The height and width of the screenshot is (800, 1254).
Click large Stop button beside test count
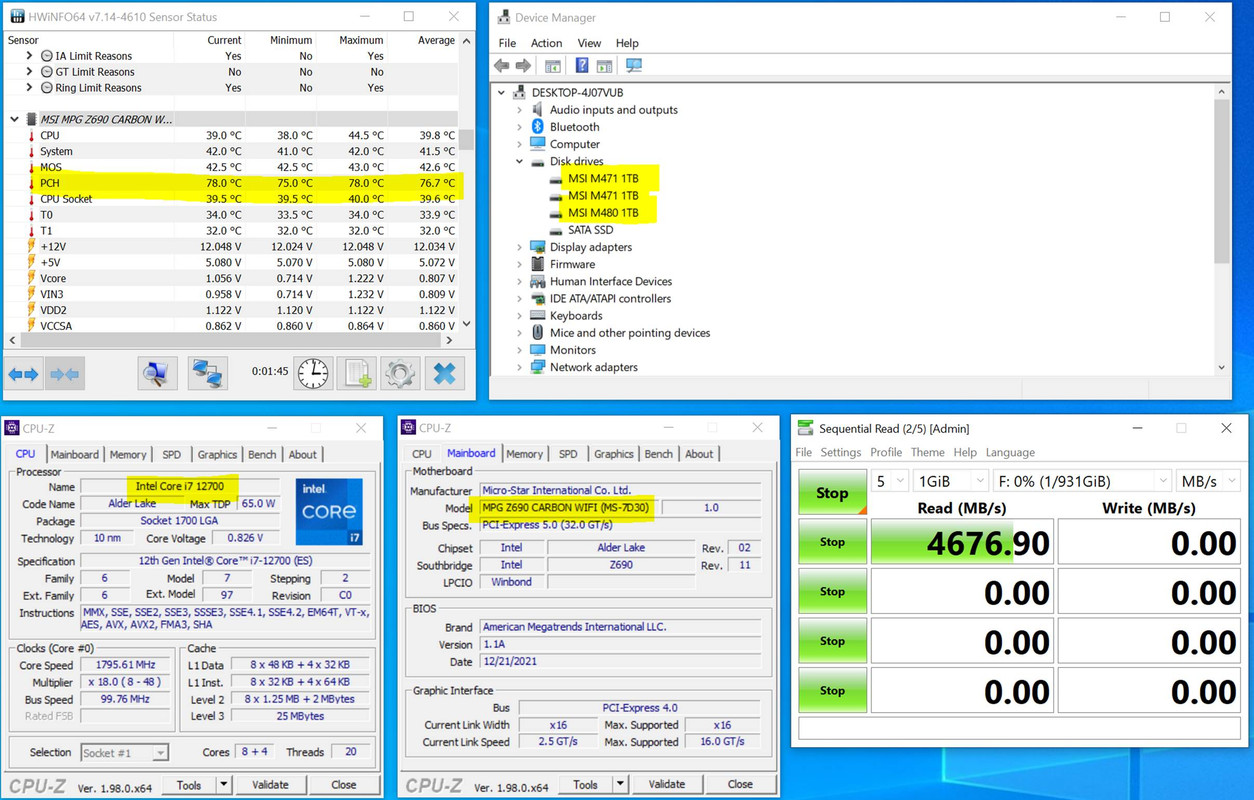tap(832, 493)
